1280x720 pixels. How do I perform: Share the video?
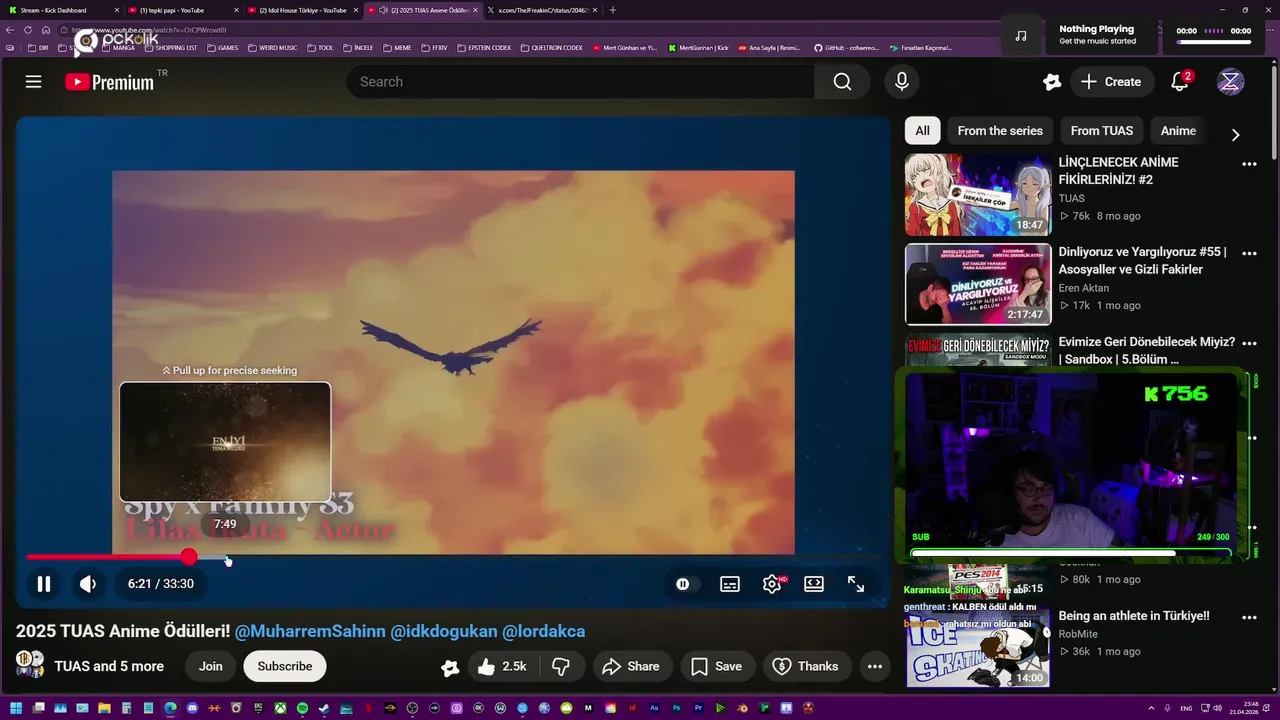click(x=630, y=666)
